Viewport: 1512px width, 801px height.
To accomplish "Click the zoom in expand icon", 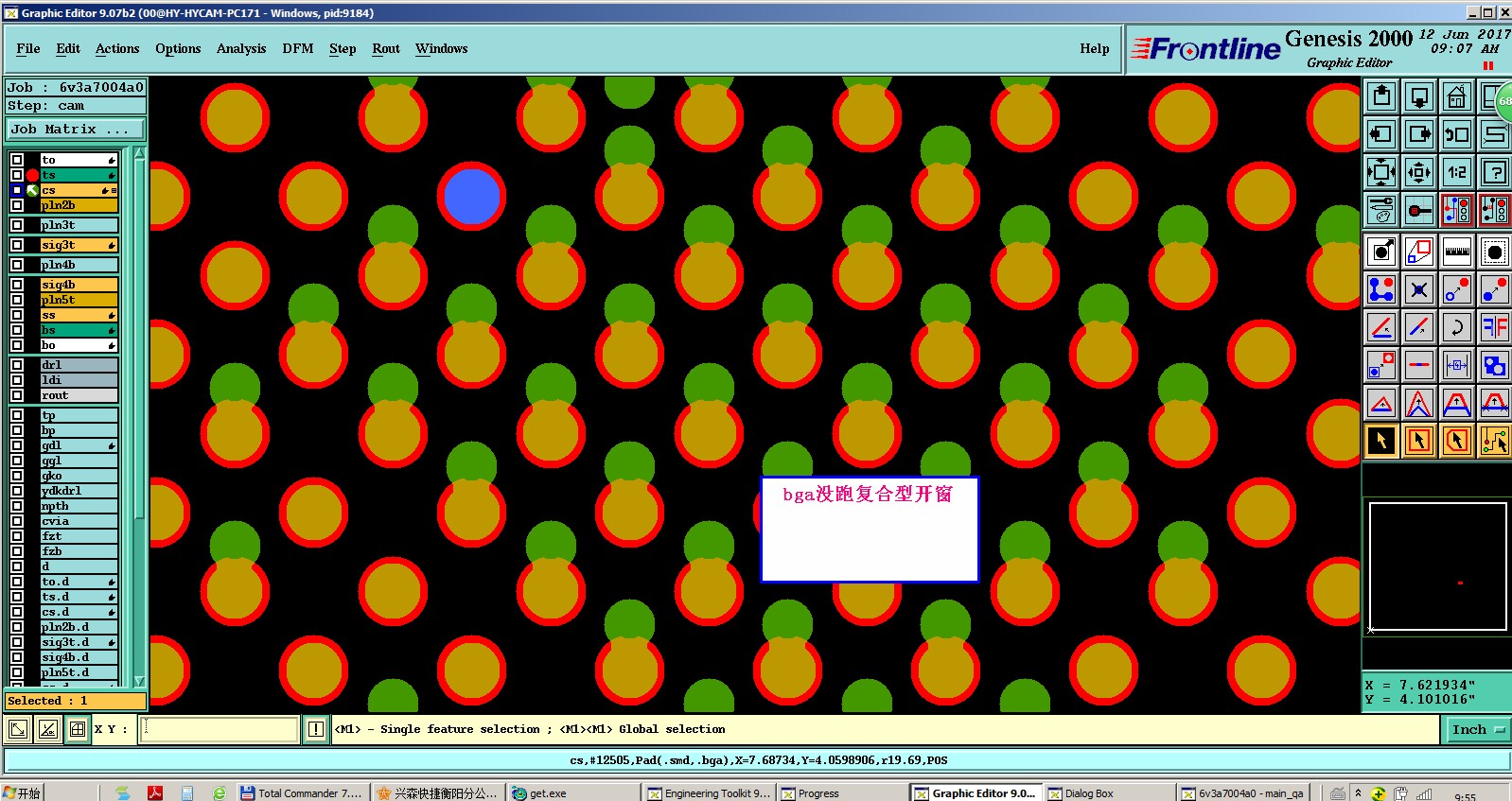I will 1381,172.
